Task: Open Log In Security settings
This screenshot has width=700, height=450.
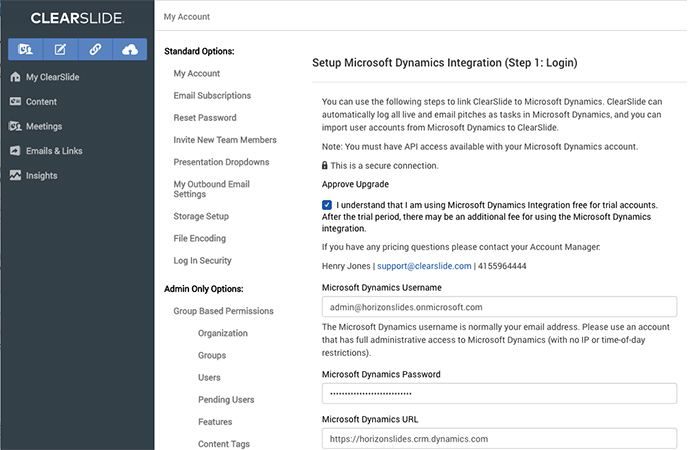Action: pyautogui.click(x=203, y=260)
